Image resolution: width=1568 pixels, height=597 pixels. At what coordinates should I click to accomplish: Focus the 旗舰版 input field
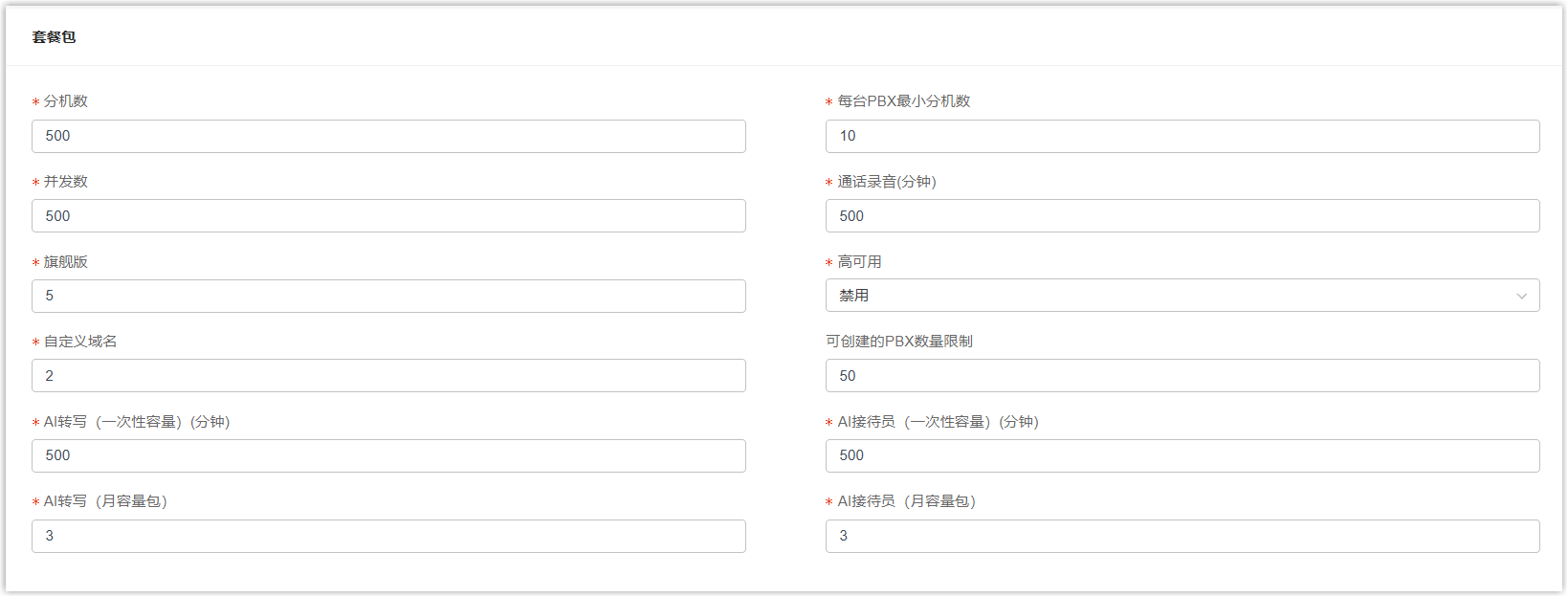388,296
